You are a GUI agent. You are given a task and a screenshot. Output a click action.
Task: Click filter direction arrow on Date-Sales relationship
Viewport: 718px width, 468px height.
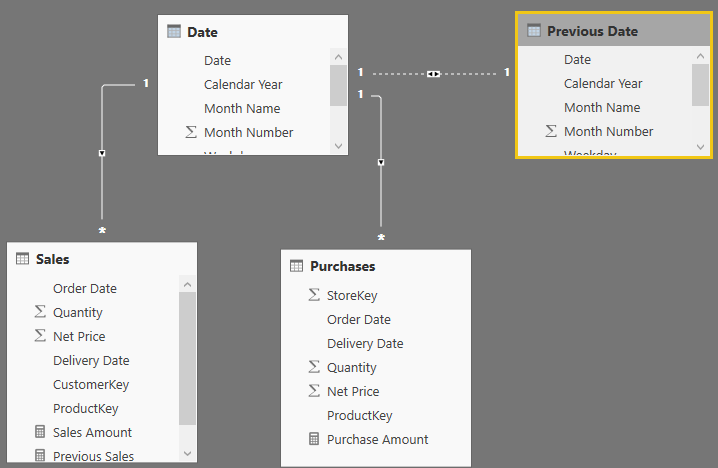tap(102, 153)
